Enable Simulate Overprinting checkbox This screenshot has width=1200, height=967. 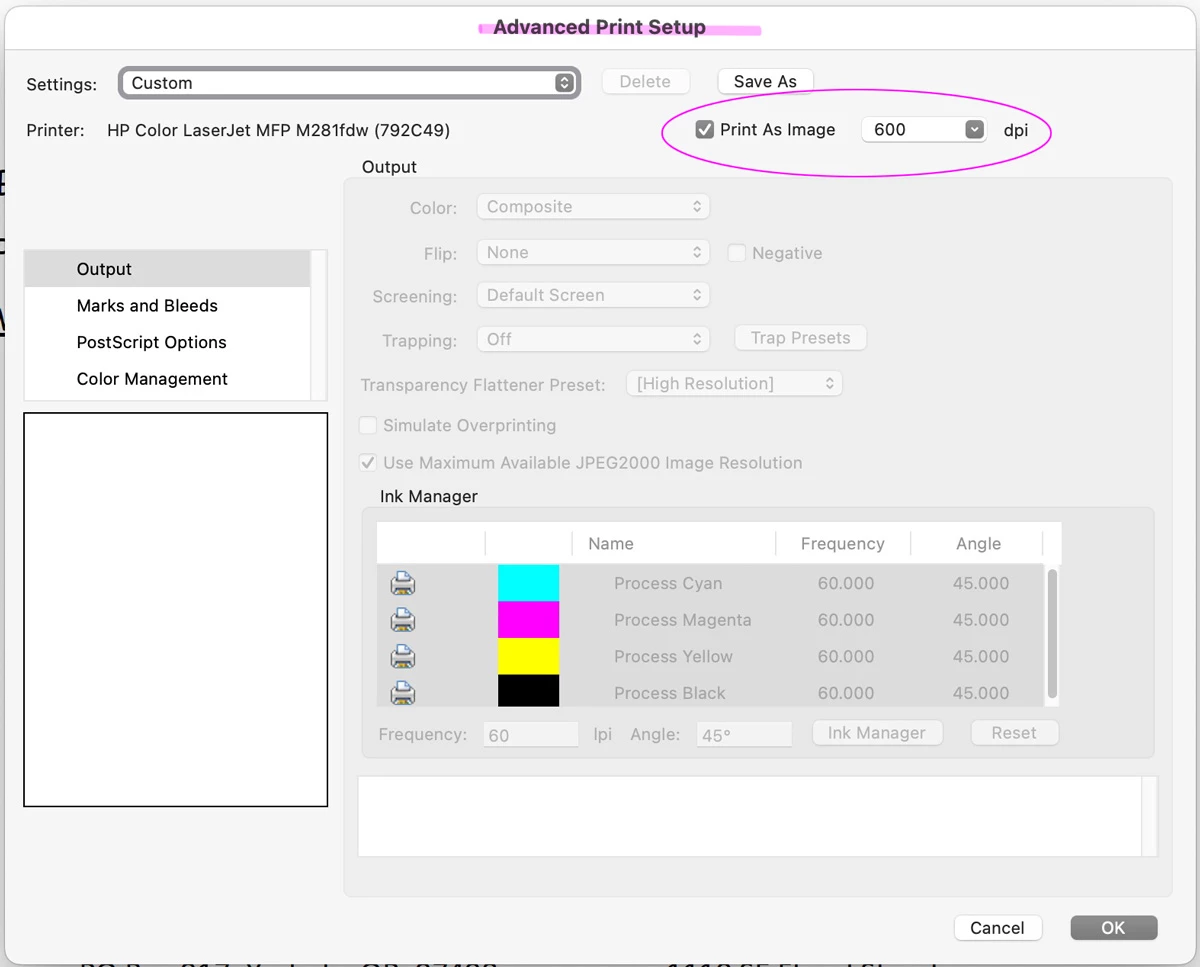(368, 425)
